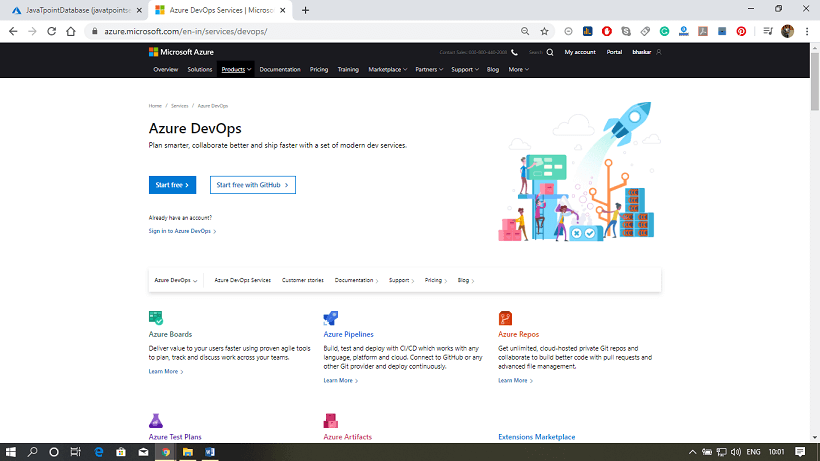This screenshot has height=461, width=820.
Task: Open browser home page icon
Action: pyautogui.click(x=71, y=31)
